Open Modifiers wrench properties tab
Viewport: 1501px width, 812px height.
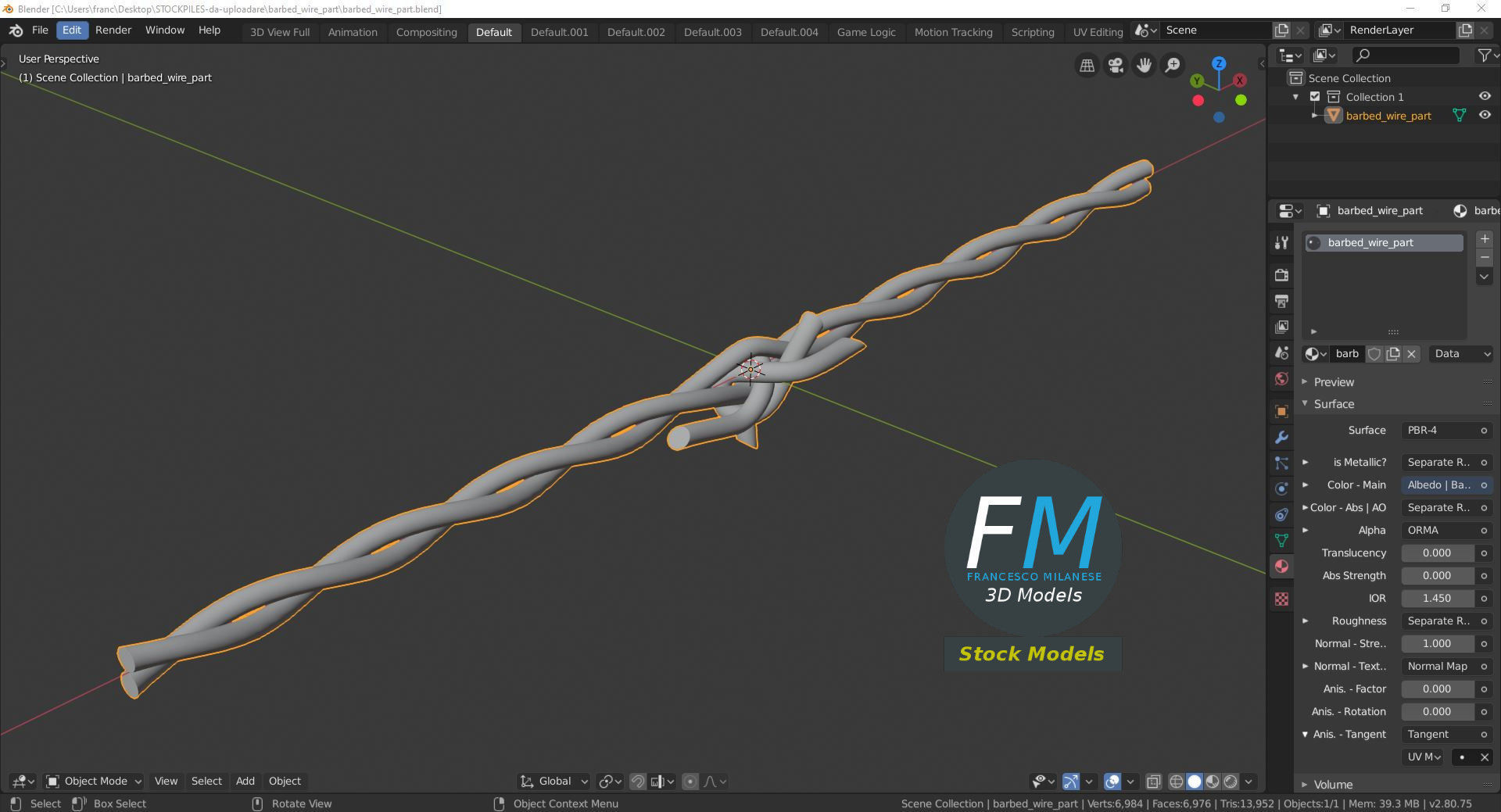[x=1281, y=437]
